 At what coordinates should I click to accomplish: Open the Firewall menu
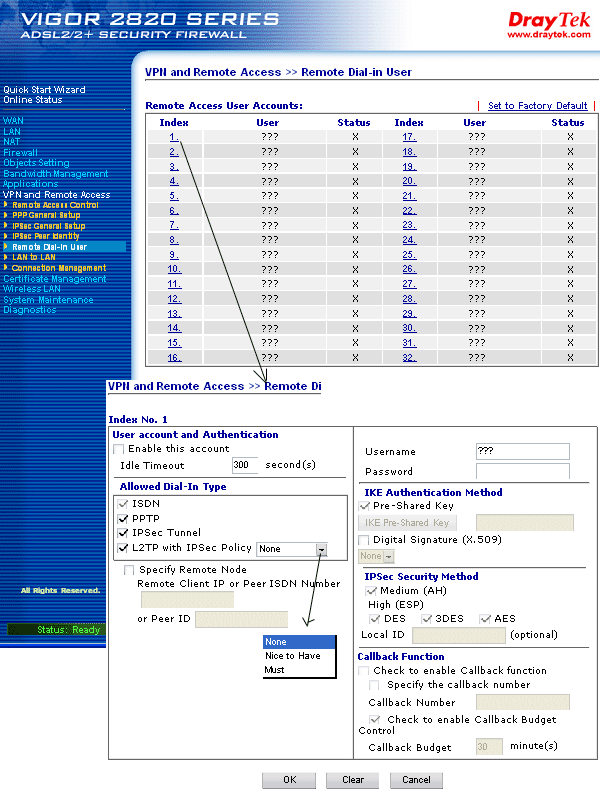[x=20, y=153]
